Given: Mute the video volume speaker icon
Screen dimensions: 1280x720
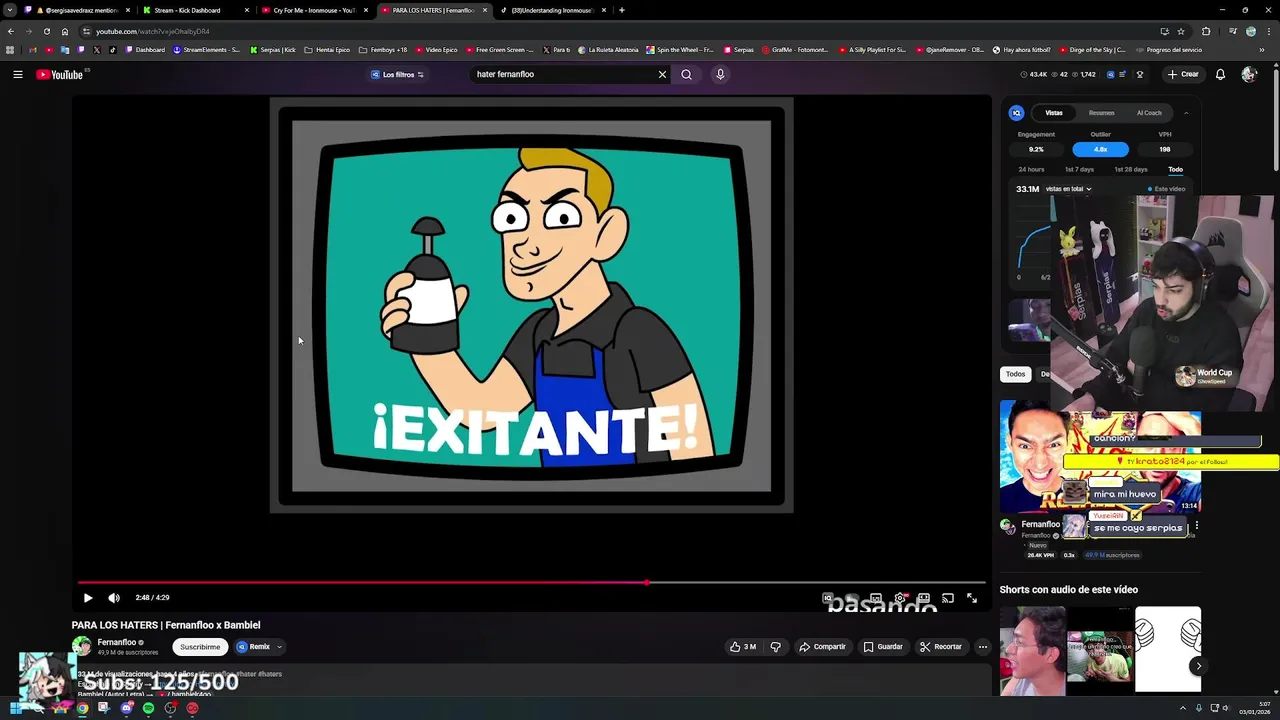Looking at the screenshot, I should point(114,598).
